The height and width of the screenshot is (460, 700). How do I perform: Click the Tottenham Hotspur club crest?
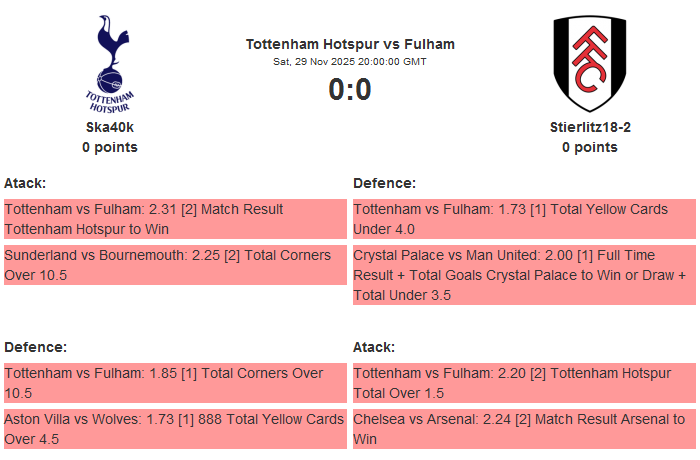pos(110,63)
